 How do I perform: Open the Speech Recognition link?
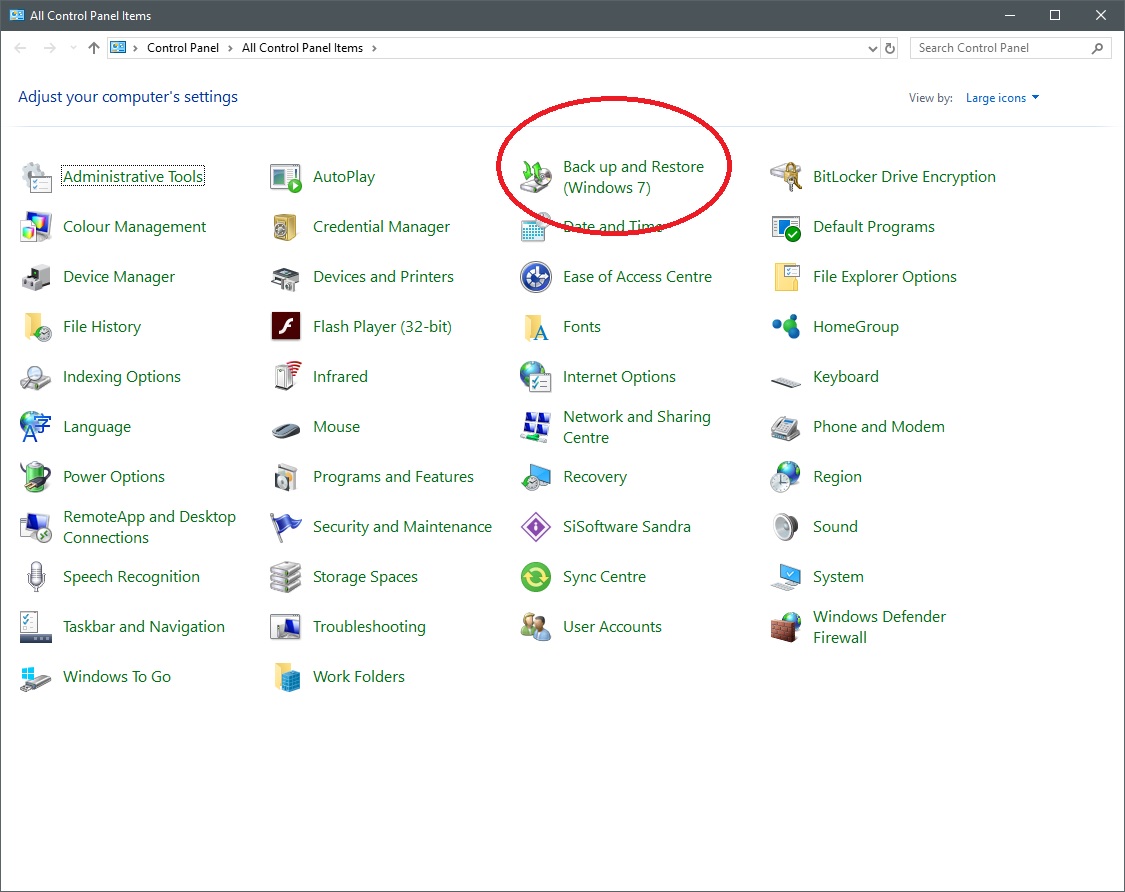131,577
